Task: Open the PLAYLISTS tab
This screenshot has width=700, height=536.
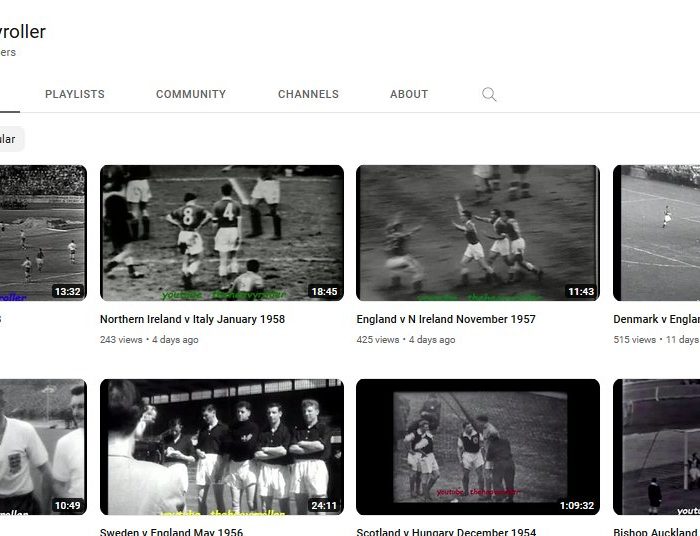Action: click(x=75, y=94)
